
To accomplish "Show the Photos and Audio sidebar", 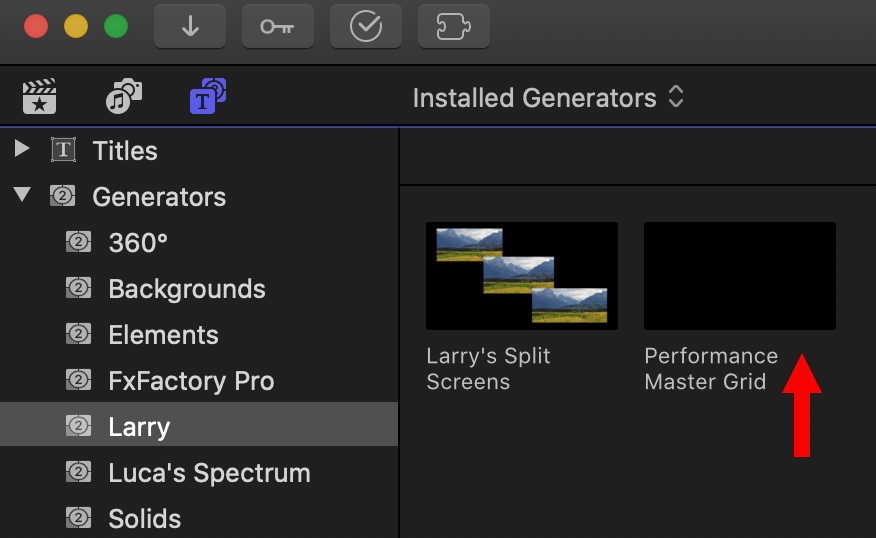I will 124,96.
